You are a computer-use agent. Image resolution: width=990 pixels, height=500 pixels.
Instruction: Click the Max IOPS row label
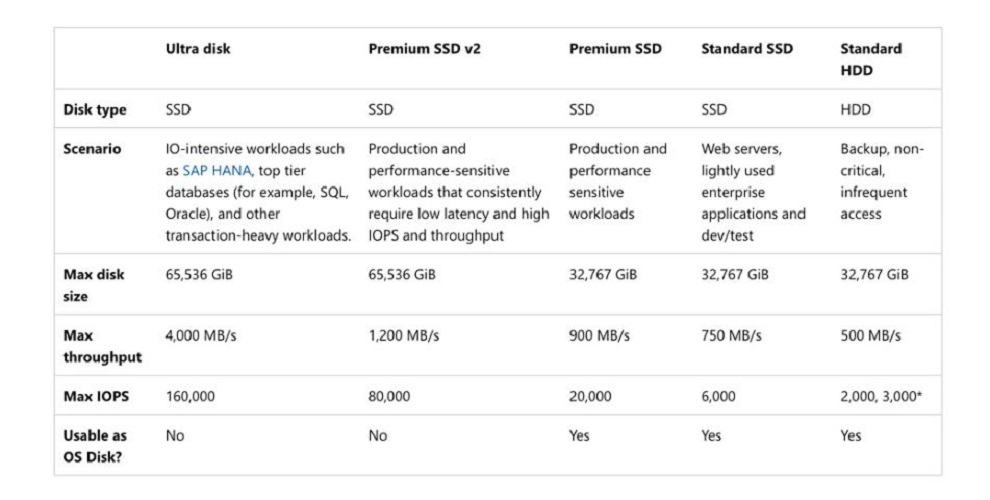coord(96,396)
